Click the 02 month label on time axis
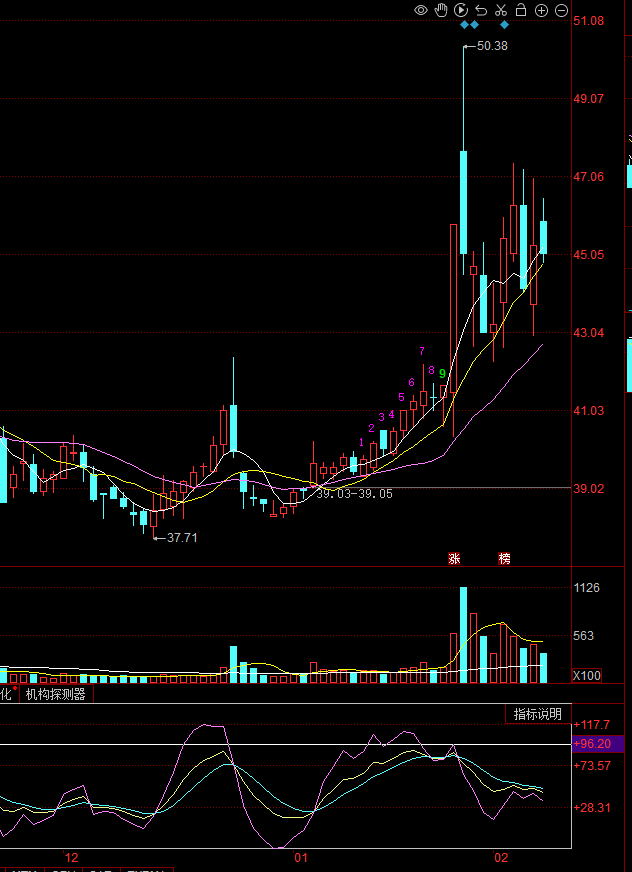Viewport: 632px width, 872px height. coord(501,858)
